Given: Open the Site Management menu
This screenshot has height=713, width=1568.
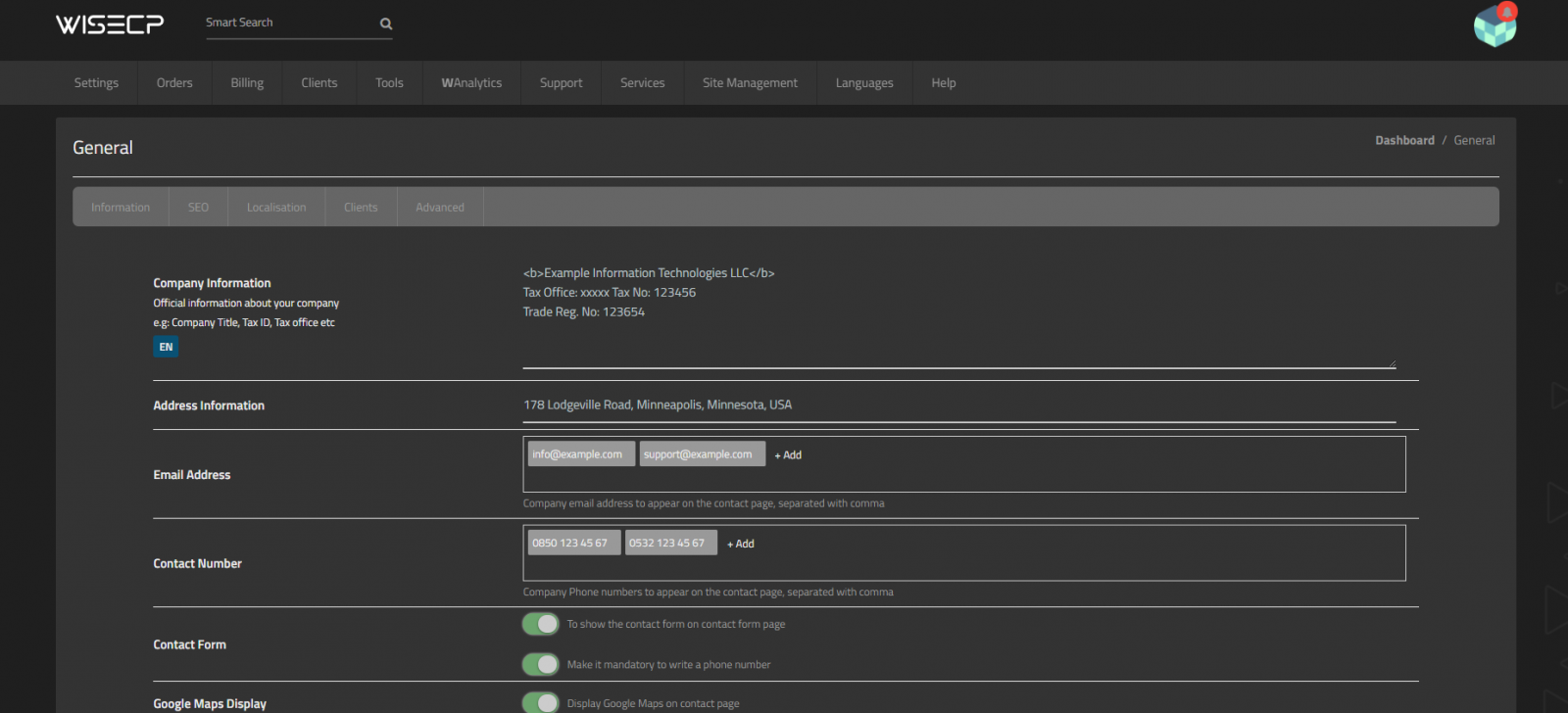Looking at the screenshot, I should [750, 83].
